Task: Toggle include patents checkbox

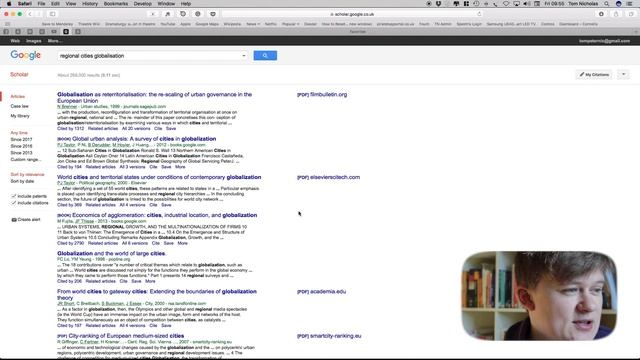Action: (13, 196)
